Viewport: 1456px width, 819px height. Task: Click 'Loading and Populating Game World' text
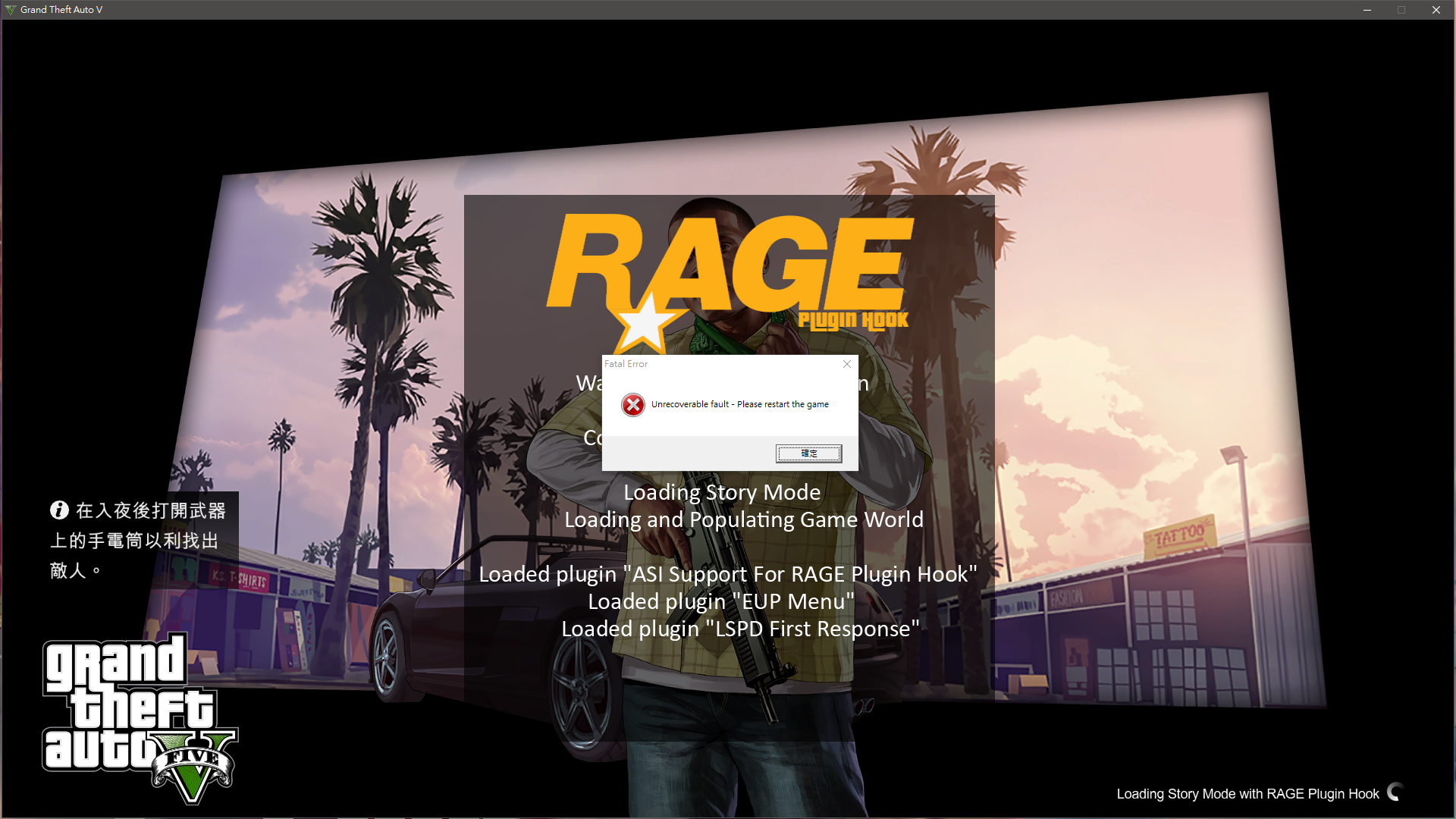coord(743,519)
